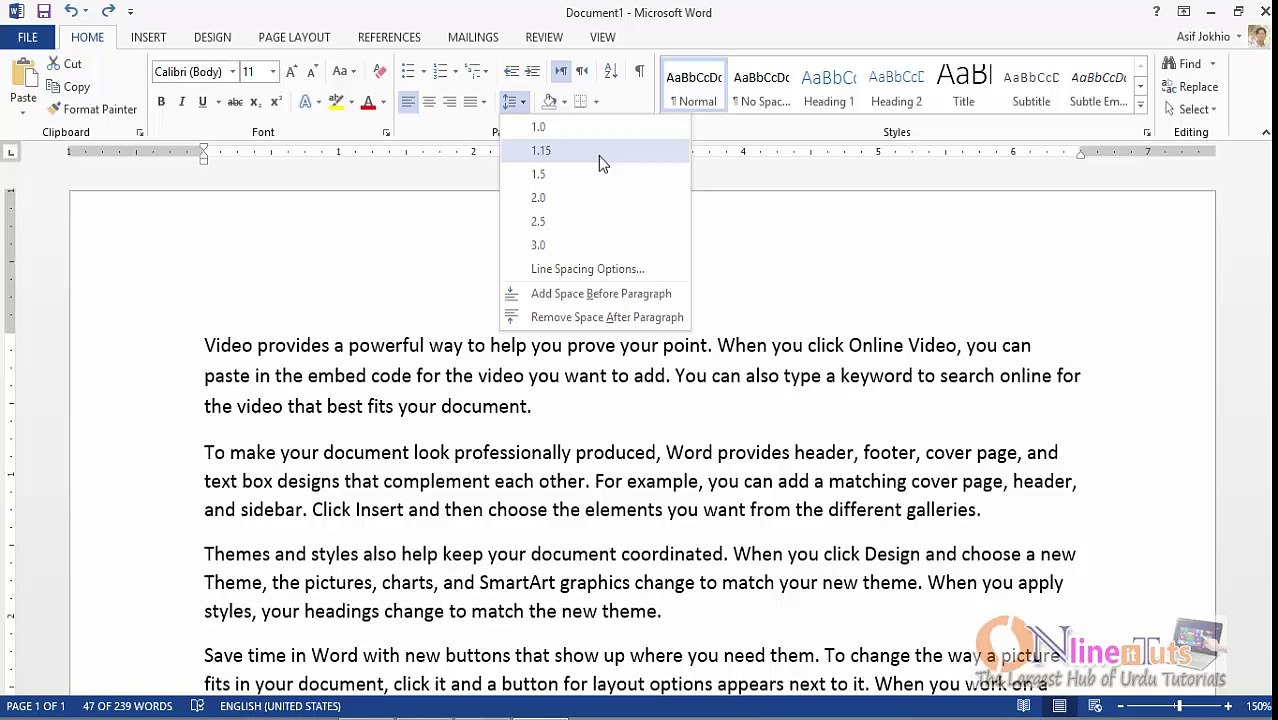Image resolution: width=1278 pixels, height=720 pixels.
Task: Decrease paragraph indent
Action: coord(511,72)
